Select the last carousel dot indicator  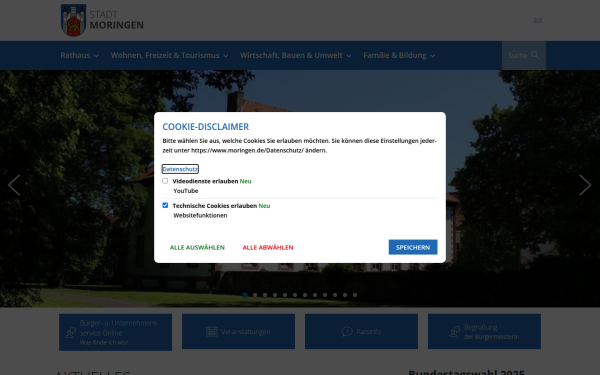pos(355,295)
